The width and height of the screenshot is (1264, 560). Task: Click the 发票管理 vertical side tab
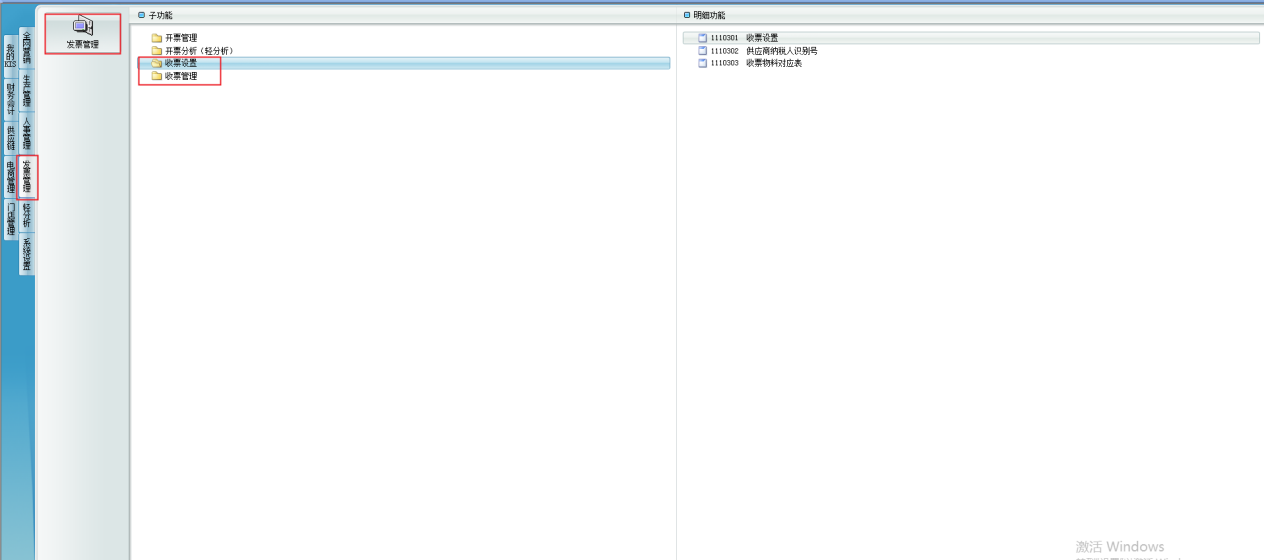coord(27,176)
